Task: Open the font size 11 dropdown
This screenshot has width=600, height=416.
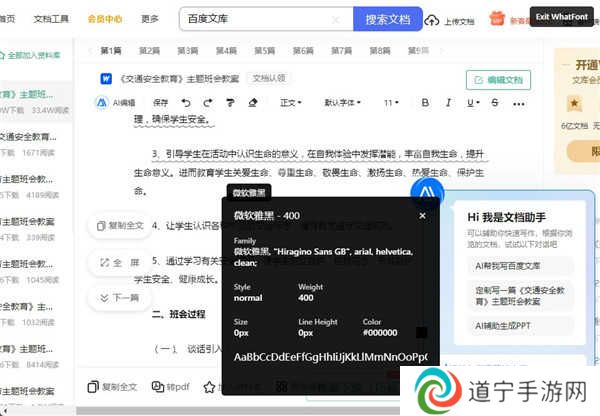Action: point(391,103)
